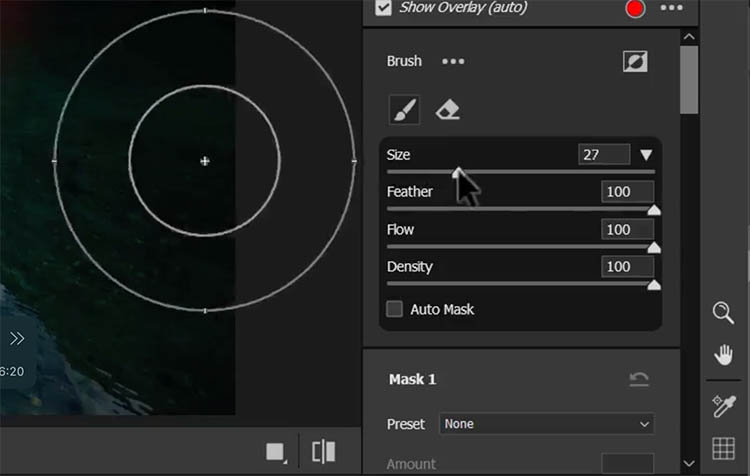Click the invert mask icon

635,61
